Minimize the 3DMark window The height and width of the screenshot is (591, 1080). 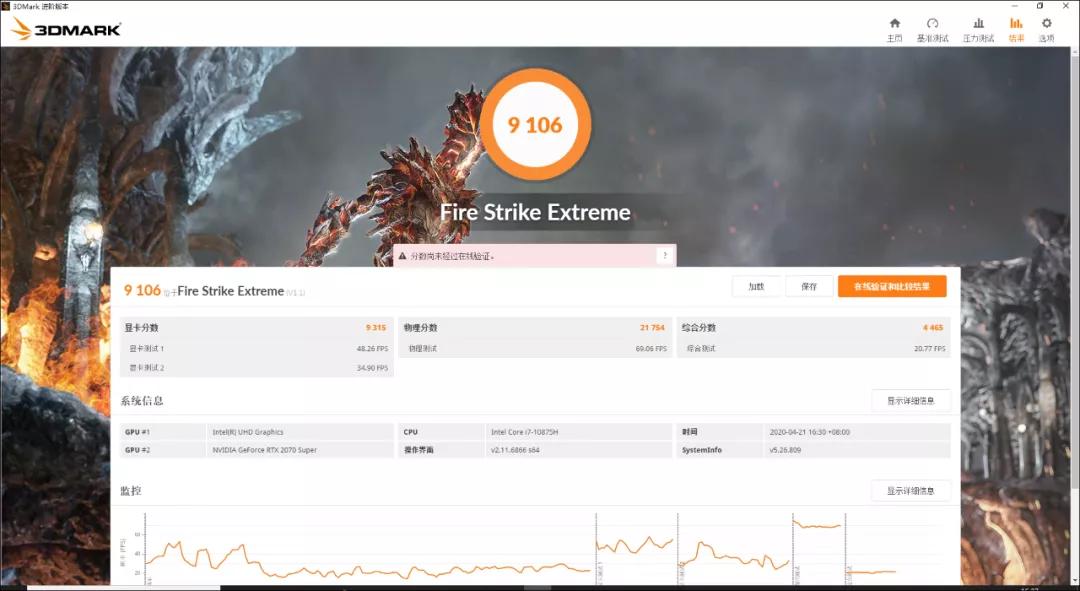pos(1014,6)
